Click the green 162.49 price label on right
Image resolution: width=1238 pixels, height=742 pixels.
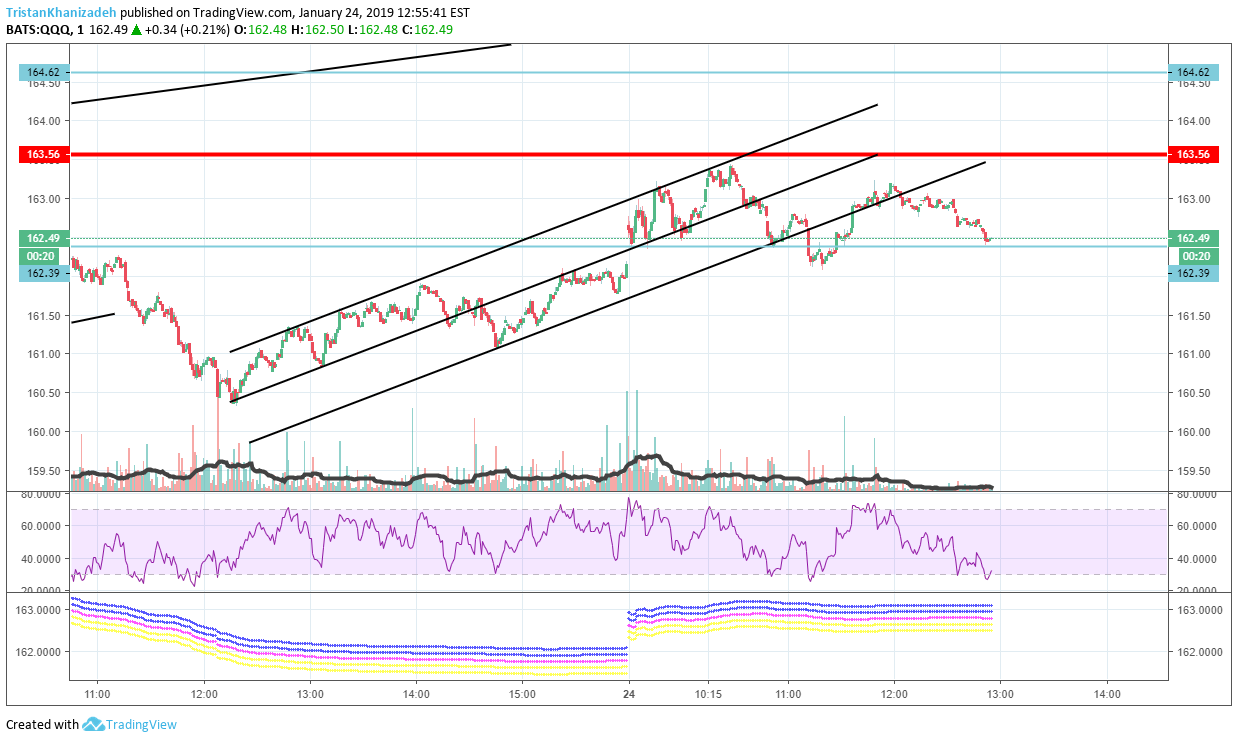tap(1194, 238)
